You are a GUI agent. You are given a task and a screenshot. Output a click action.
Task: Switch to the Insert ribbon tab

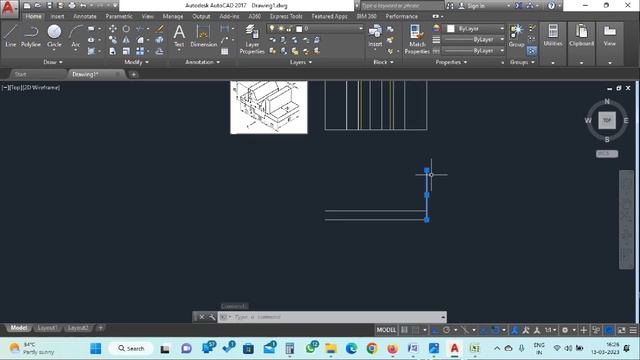[x=57, y=16]
